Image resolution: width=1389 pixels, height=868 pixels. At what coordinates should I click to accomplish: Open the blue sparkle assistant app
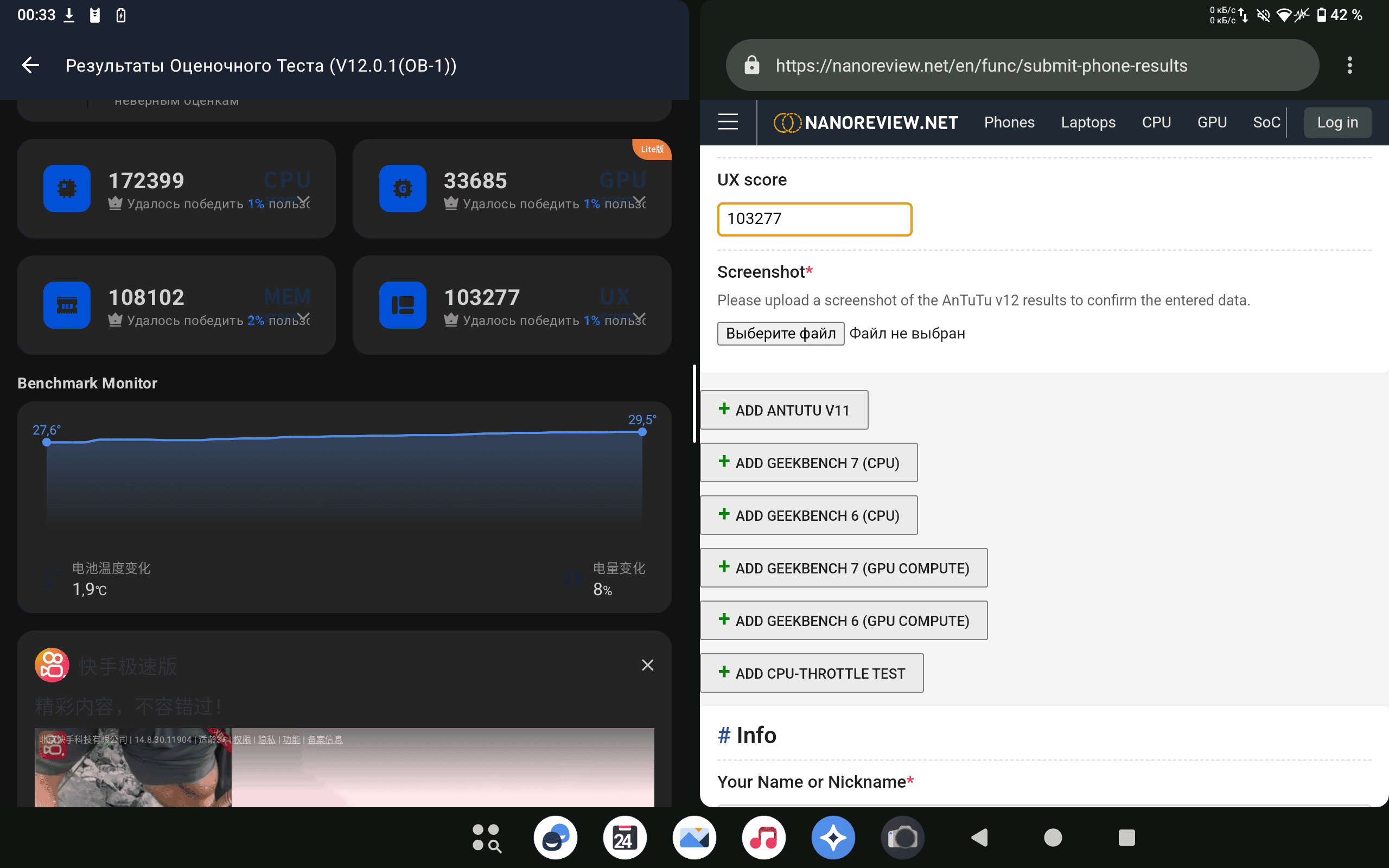tap(833, 838)
